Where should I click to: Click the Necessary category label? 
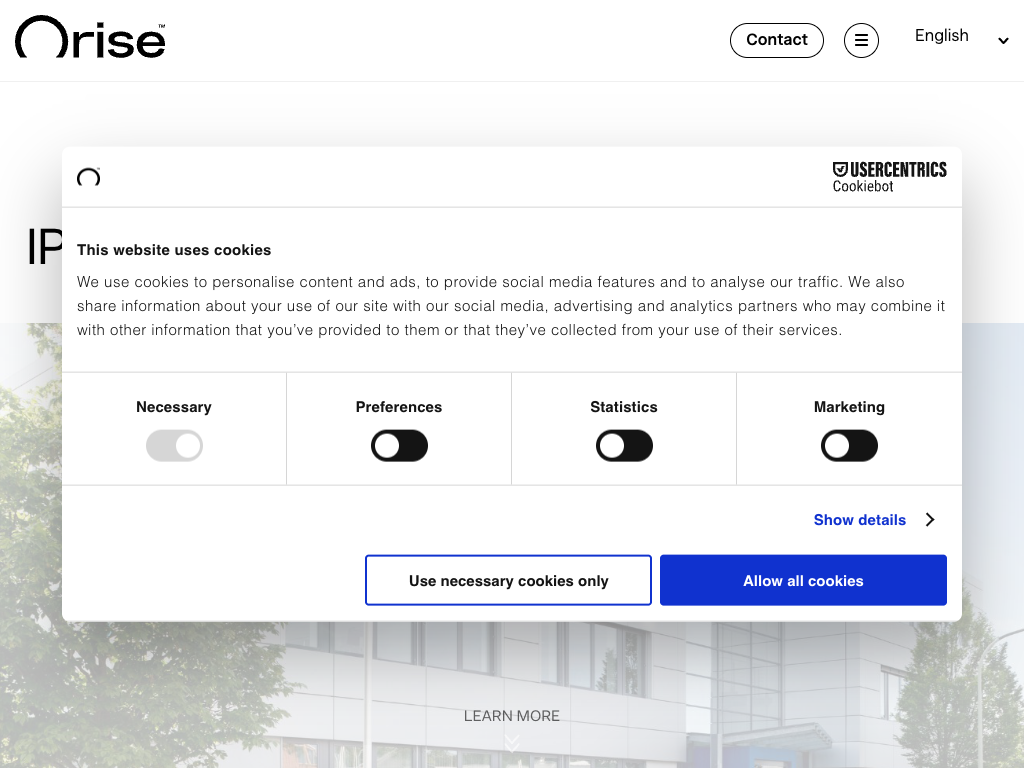(x=174, y=407)
